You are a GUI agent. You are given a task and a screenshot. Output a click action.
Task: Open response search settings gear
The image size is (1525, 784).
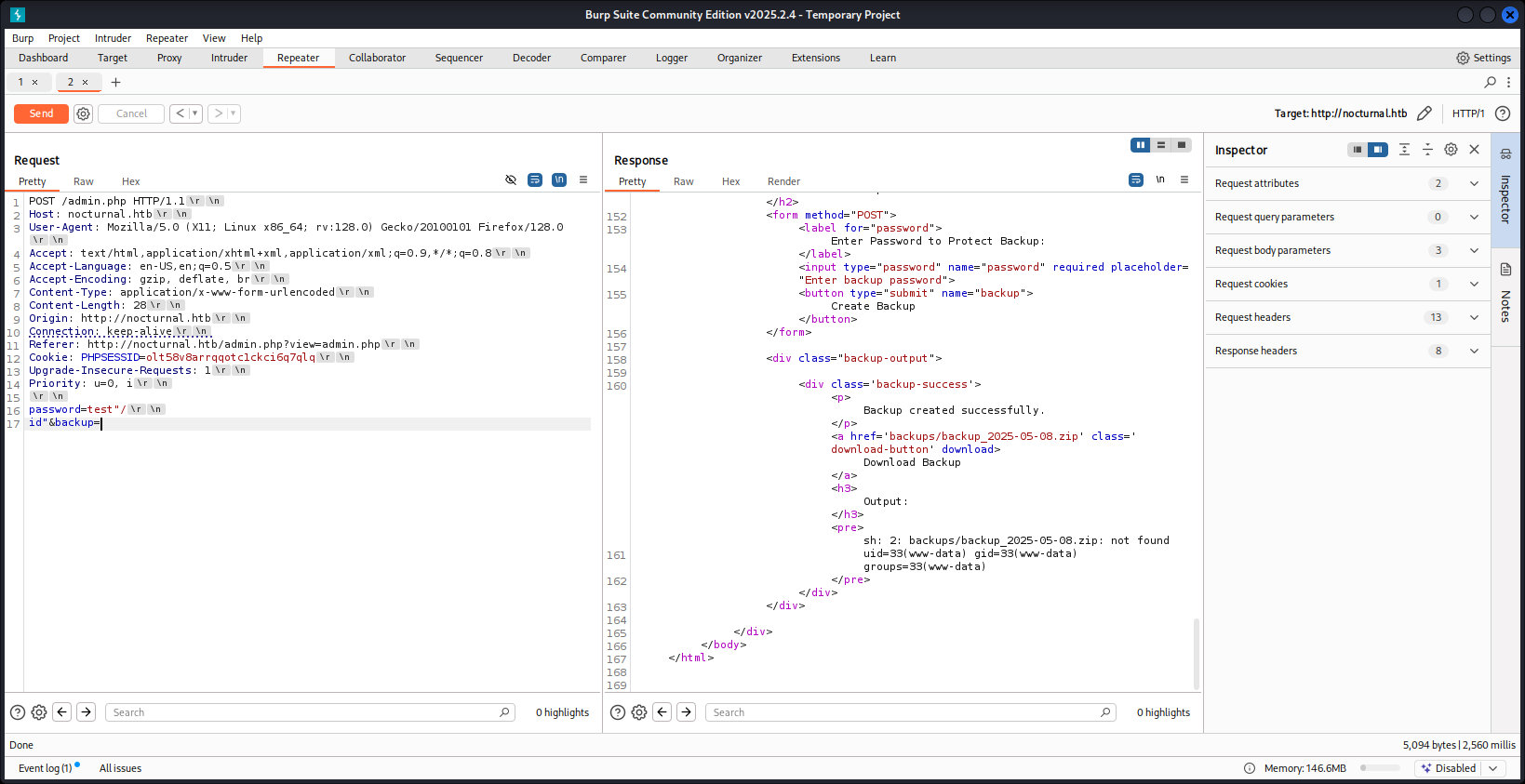[x=639, y=712]
